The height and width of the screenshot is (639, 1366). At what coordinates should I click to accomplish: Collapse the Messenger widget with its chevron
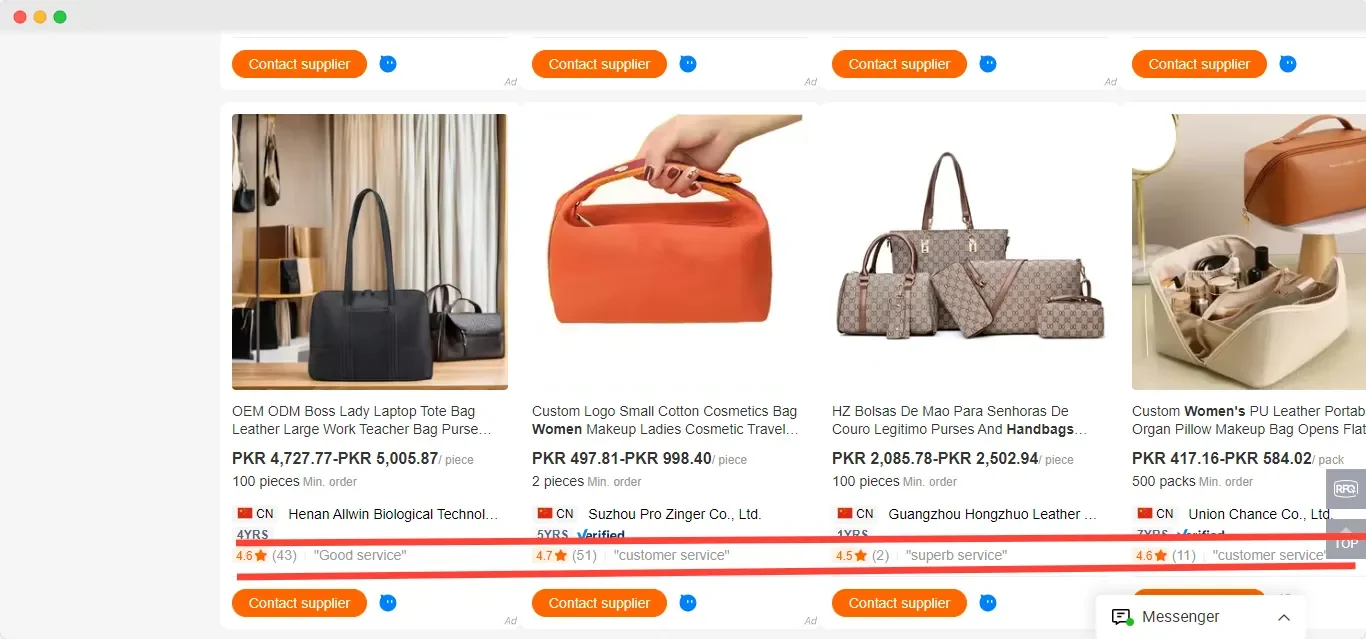[1284, 616]
